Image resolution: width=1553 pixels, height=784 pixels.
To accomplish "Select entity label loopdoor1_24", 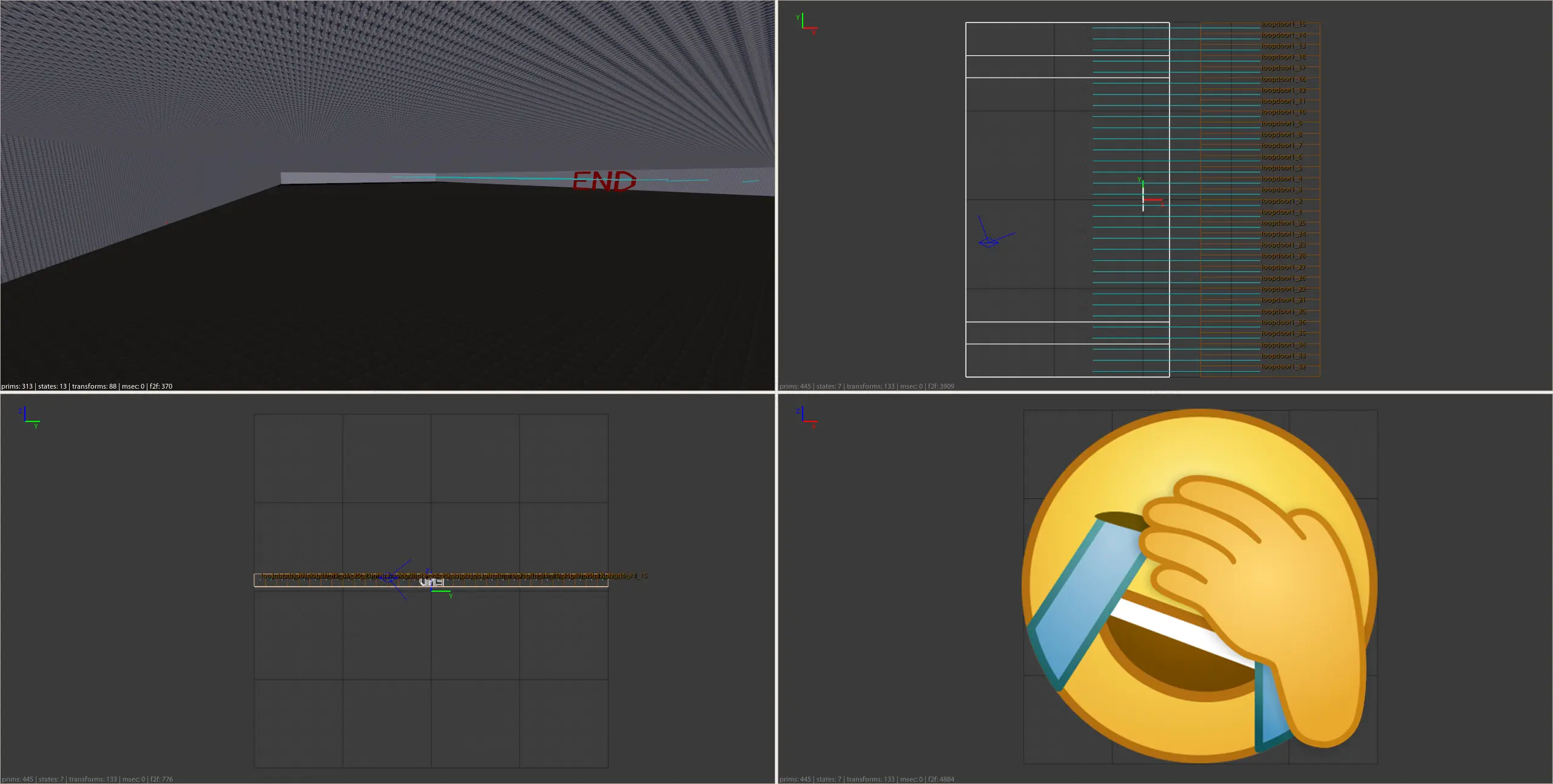I will click(1283, 234).
